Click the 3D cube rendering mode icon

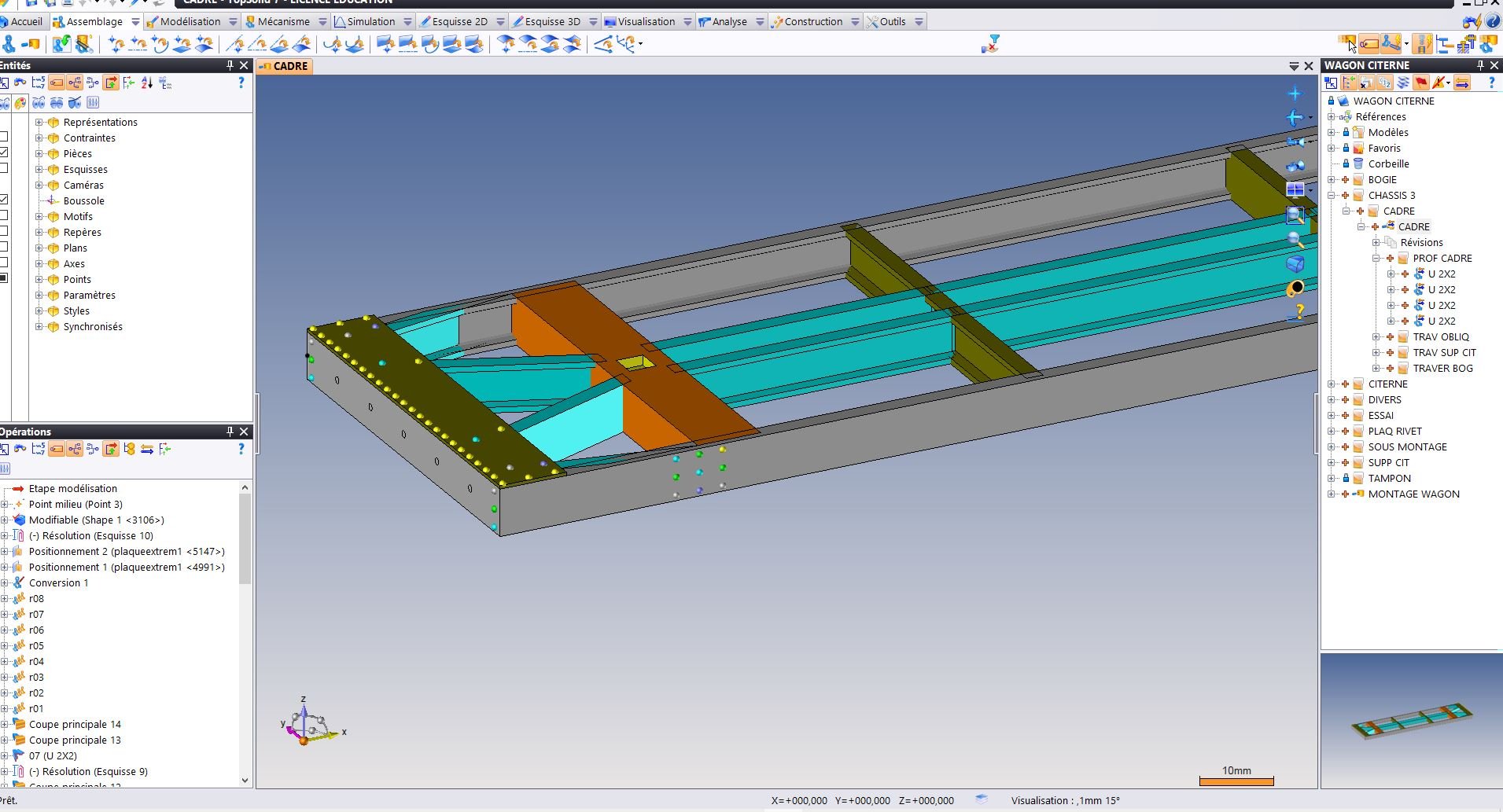click(1295, 264)
